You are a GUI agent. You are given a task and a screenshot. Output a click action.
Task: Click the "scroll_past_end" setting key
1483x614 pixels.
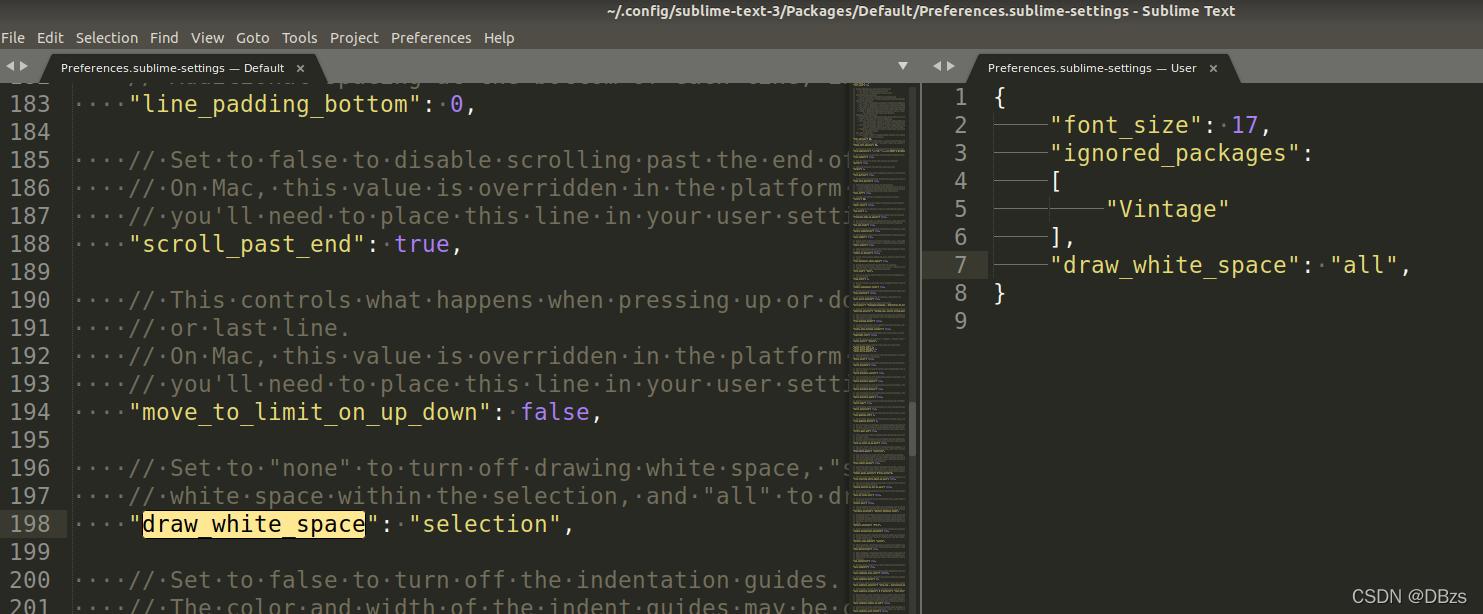click(255, 244)
